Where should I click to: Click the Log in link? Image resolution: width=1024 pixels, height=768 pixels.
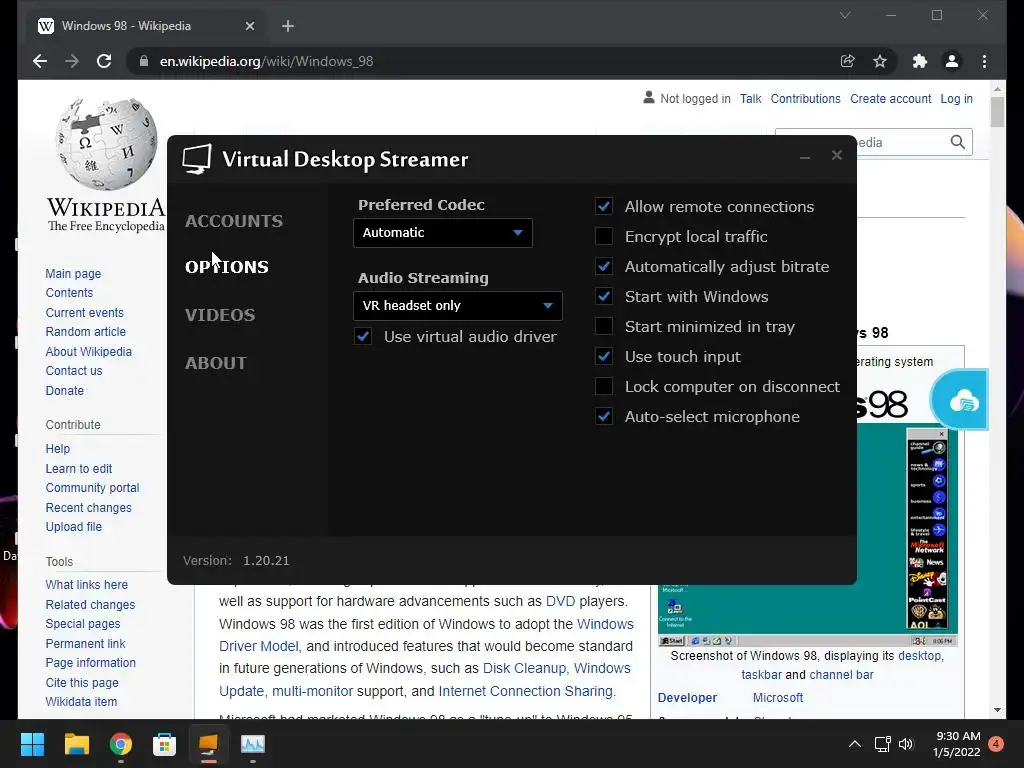click(956, 99)
